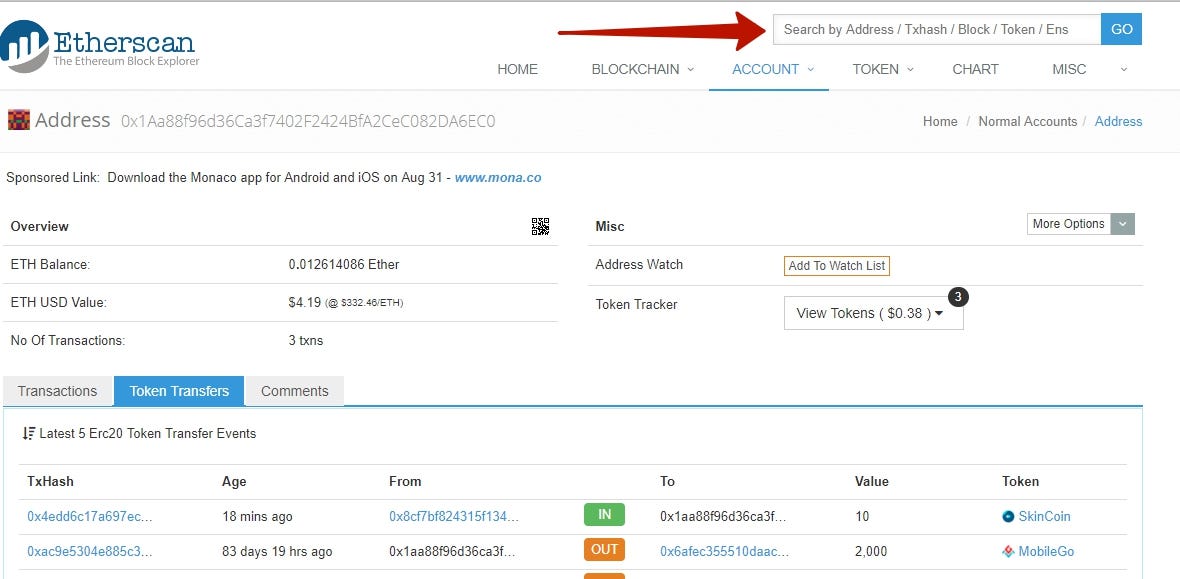
Task: Open the www.mona.co sponsored link
Action: pyautogui.click(x=497, y=178)
